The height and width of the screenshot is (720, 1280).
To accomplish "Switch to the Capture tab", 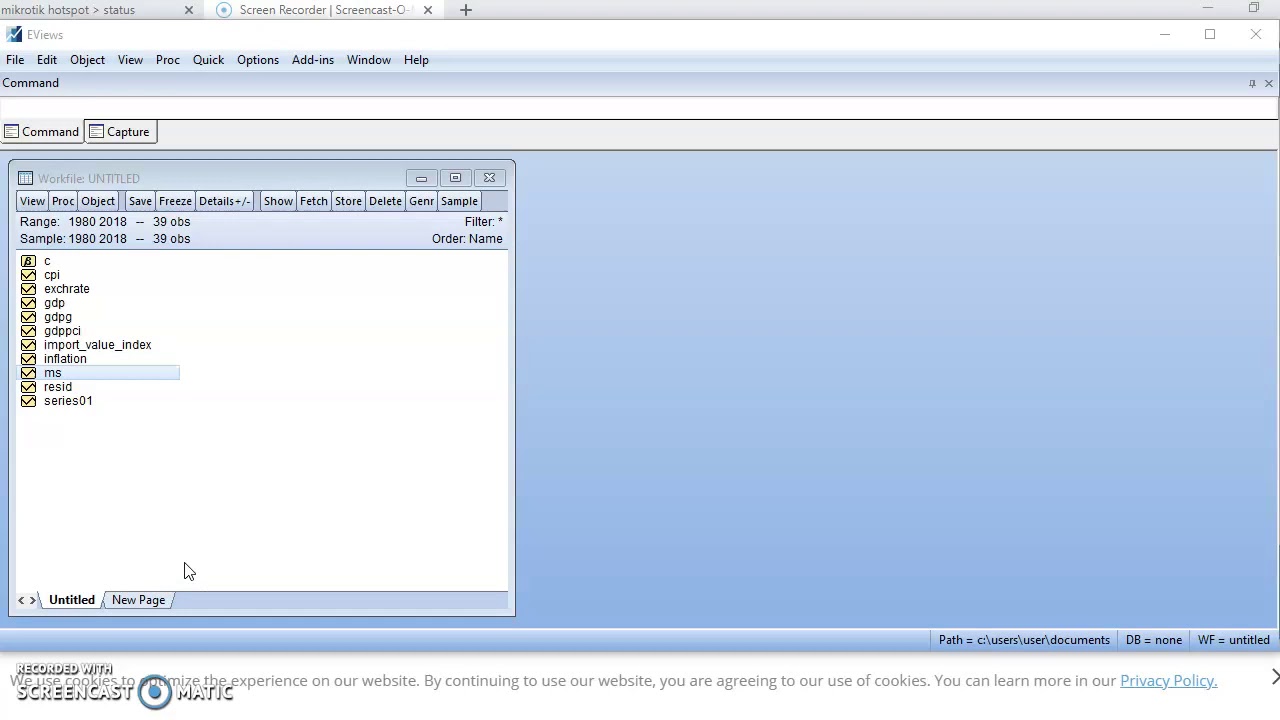I will tap(119, 132).
